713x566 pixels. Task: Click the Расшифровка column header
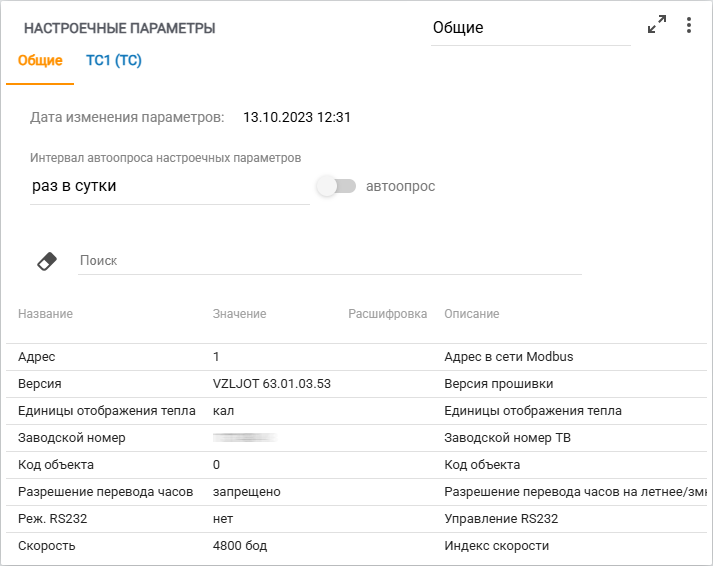click(387, 314)
